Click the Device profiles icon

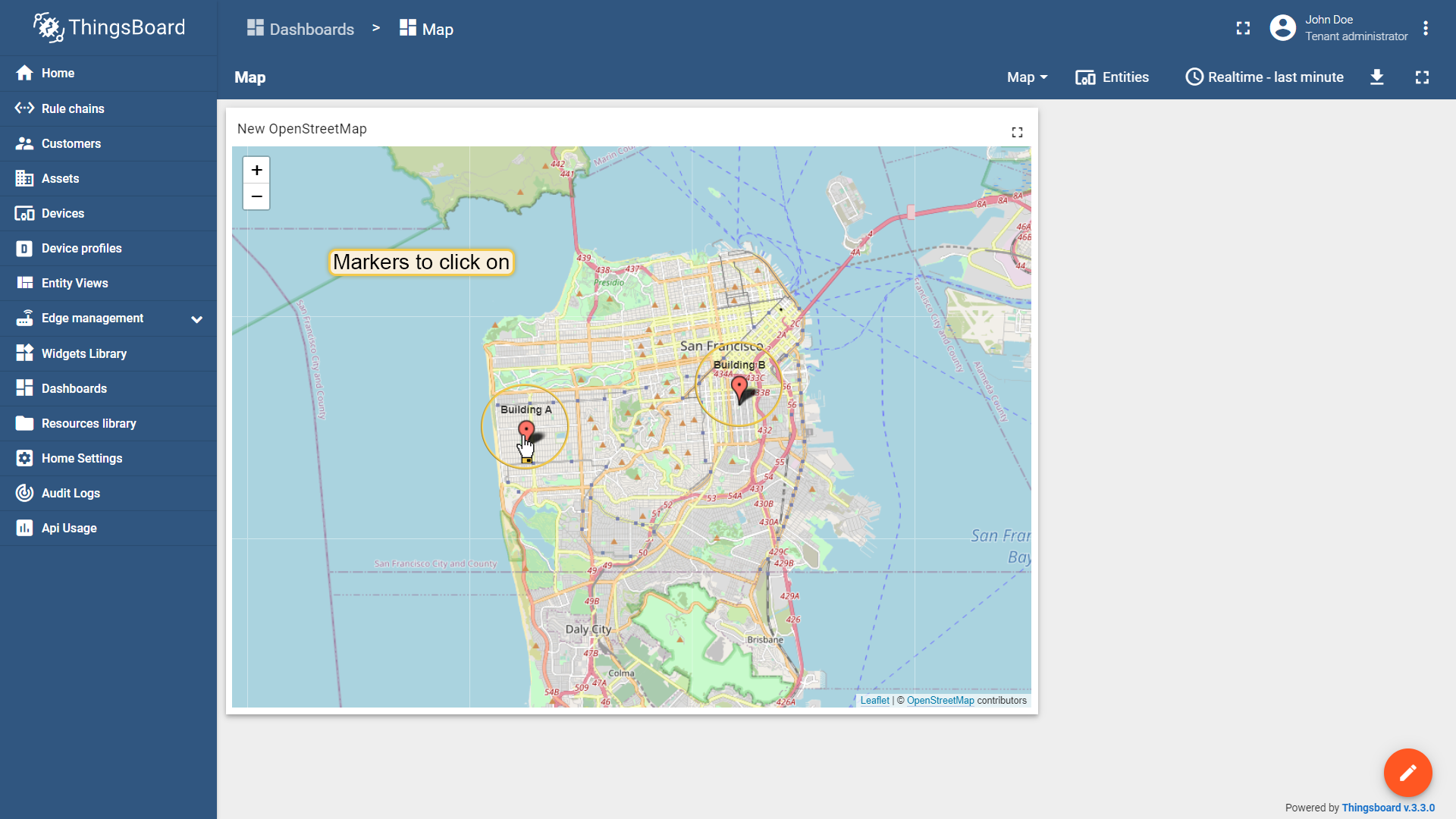[x=24, y=248]
